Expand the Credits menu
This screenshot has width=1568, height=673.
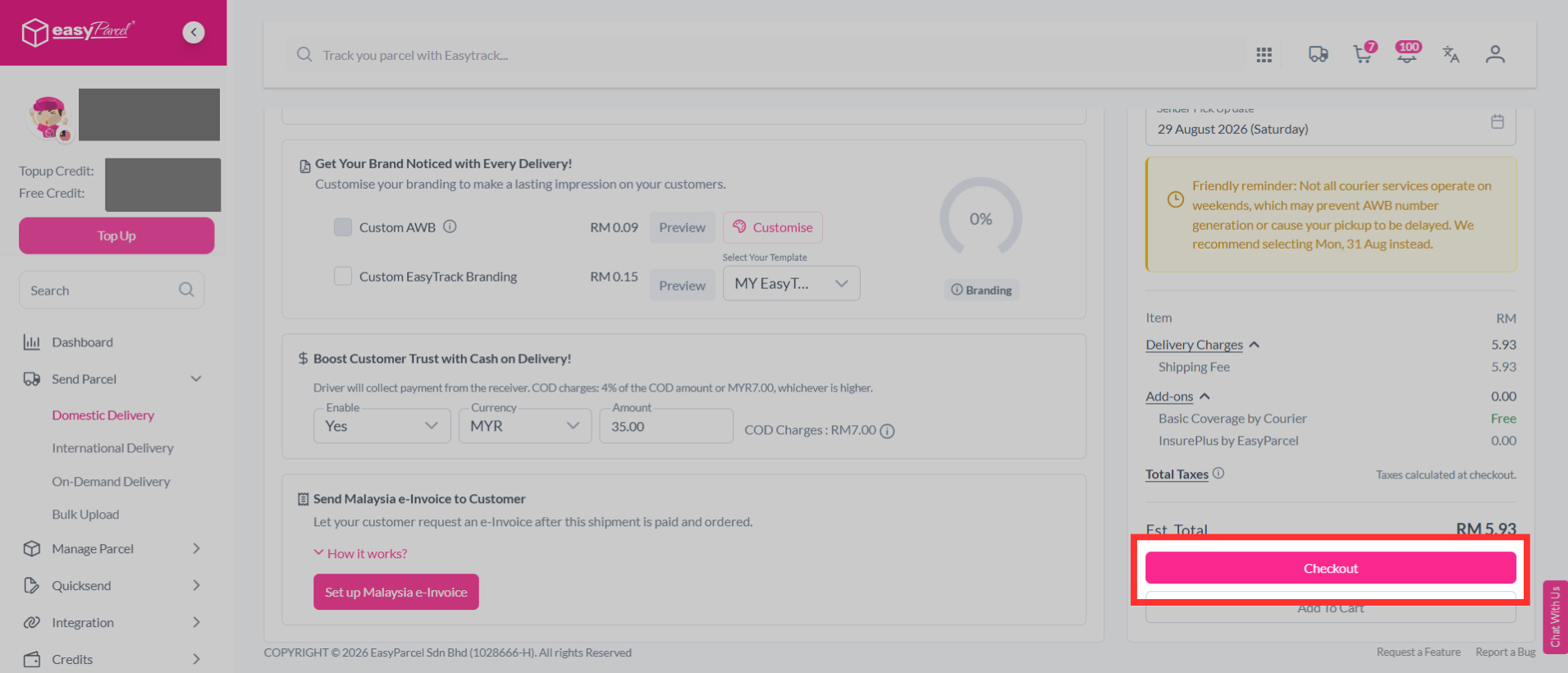196,659
